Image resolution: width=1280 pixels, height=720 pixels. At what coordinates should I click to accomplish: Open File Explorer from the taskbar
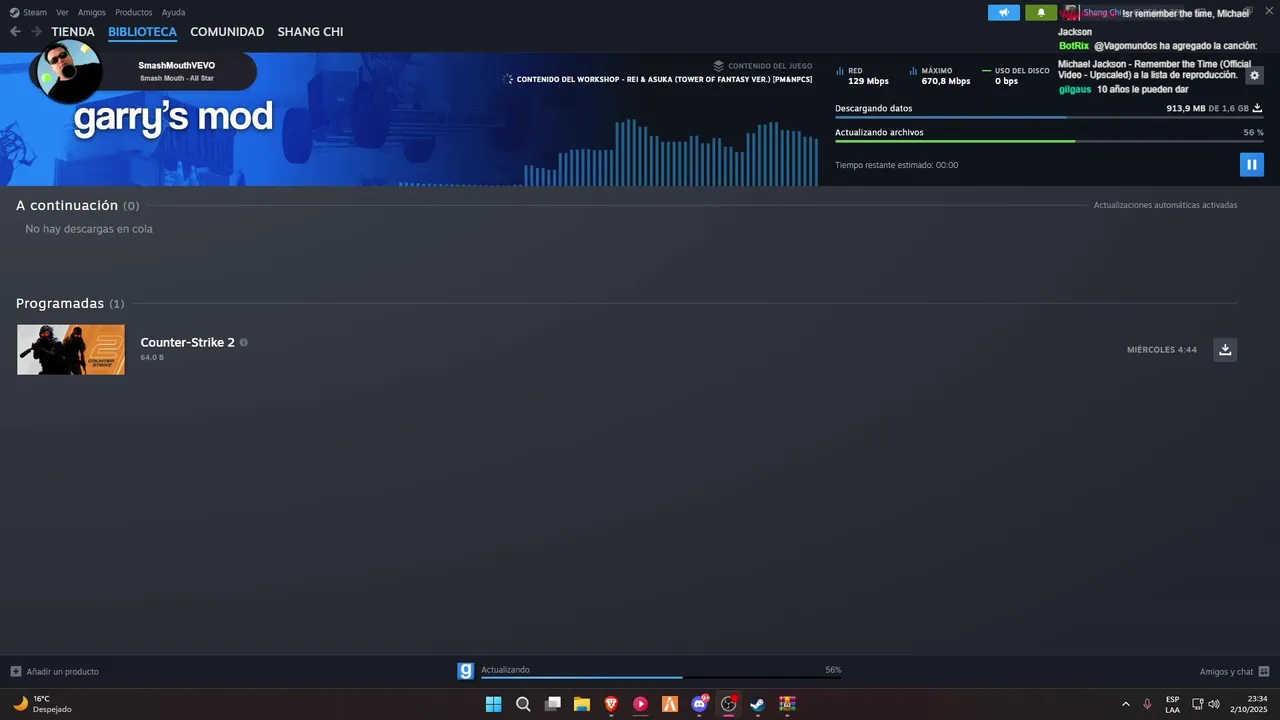581,704
